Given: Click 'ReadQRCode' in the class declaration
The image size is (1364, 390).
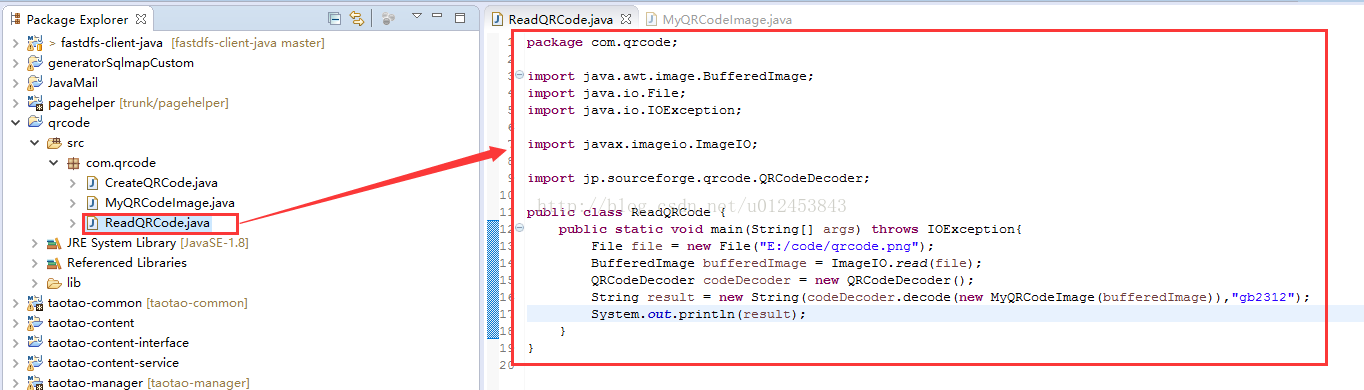Looking at the screenshot, I should click(x=670, y=212).
